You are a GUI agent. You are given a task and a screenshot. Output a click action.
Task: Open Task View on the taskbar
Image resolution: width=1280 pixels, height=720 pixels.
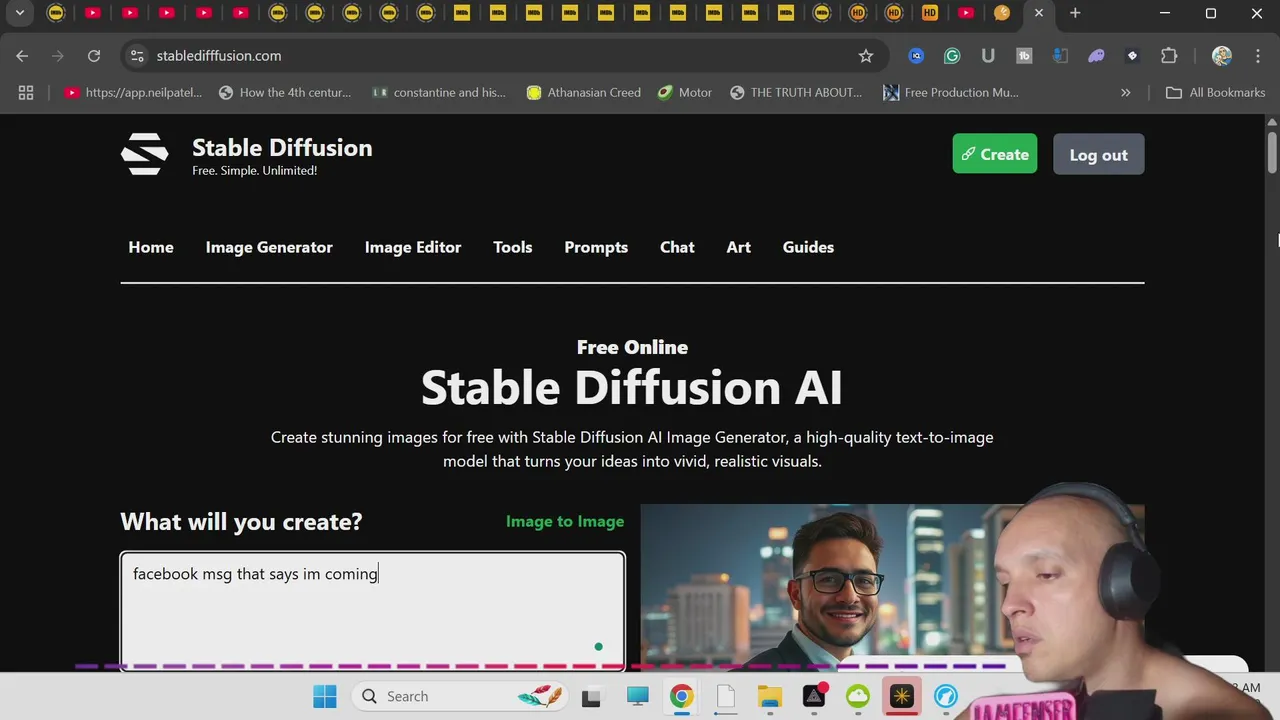coord(591,697)
